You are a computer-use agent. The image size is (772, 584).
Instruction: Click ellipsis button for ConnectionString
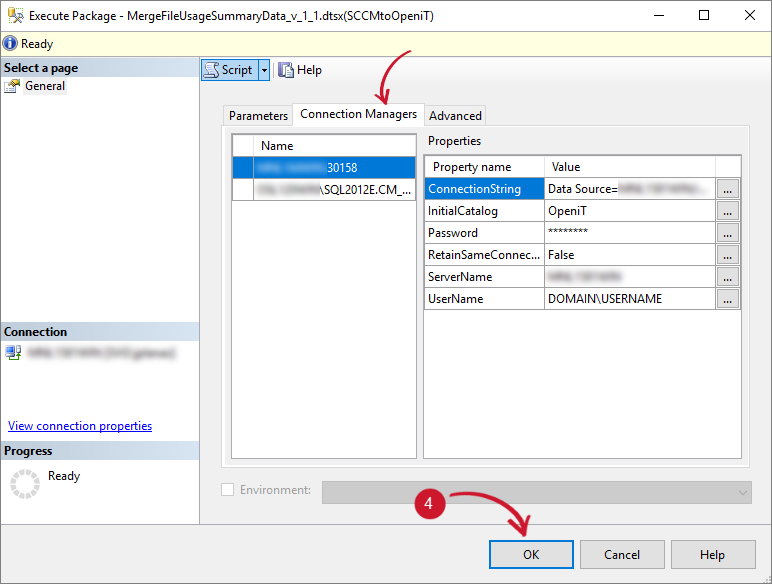pyautogui.click(x=728, y=189)
